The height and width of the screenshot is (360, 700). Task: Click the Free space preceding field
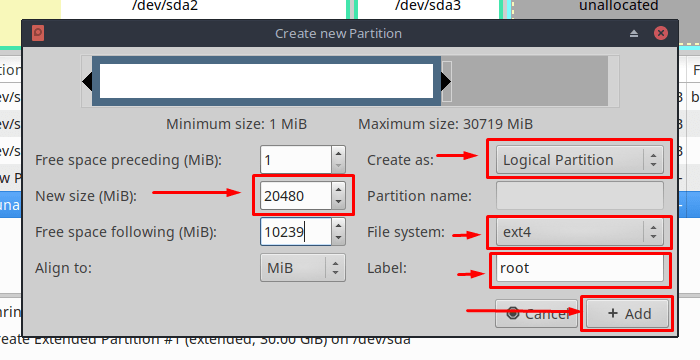pos(296,159)
